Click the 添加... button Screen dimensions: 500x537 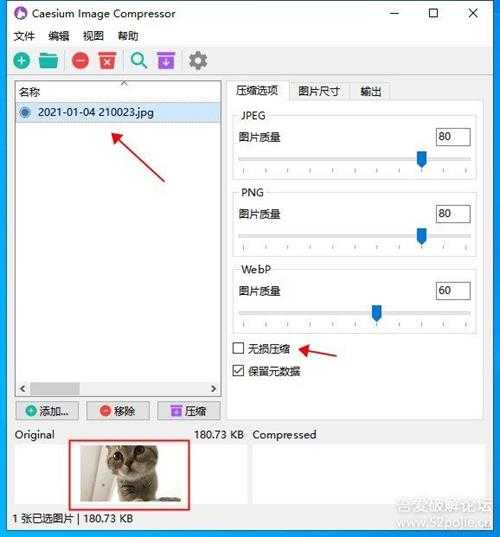47,411
